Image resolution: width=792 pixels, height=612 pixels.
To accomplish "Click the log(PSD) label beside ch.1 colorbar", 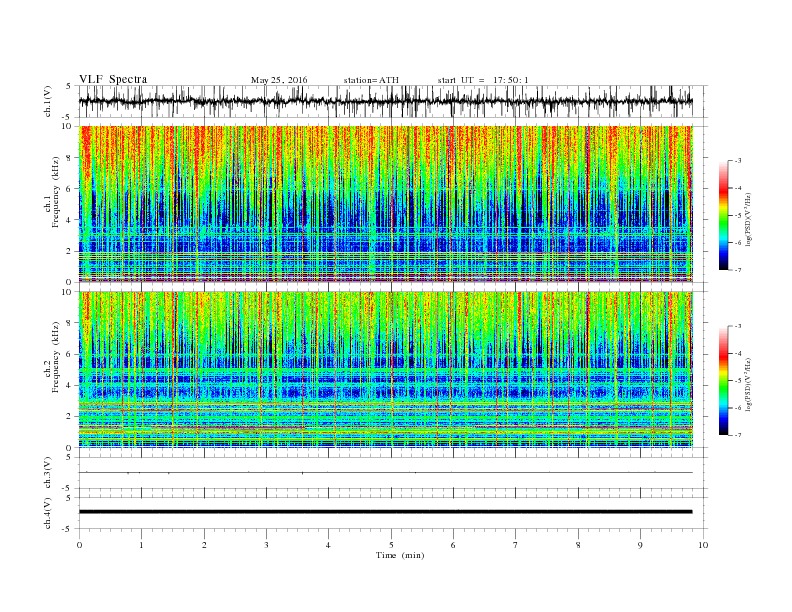I will [749, 220].
